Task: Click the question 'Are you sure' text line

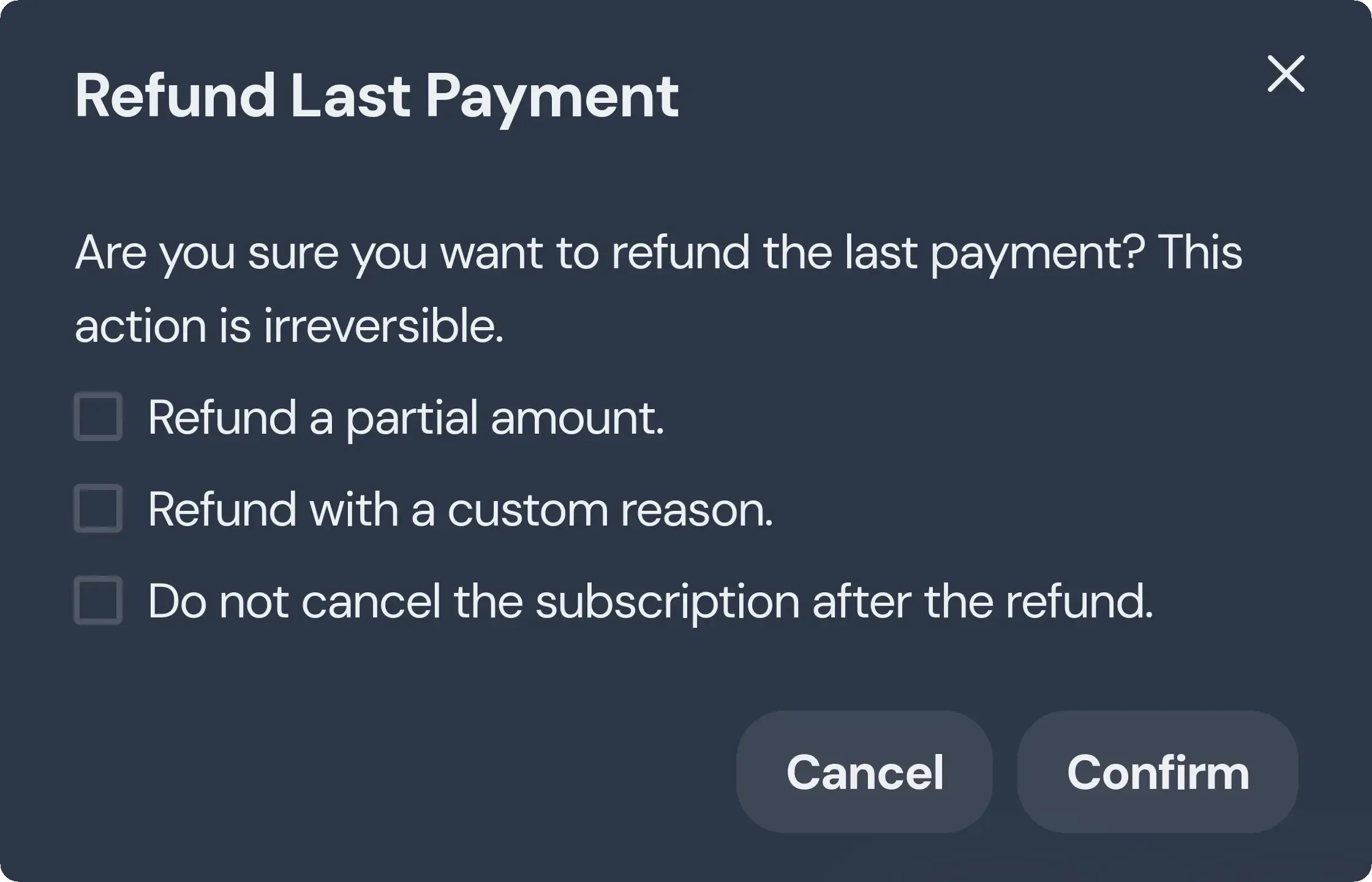Action: tap(658, 252)
